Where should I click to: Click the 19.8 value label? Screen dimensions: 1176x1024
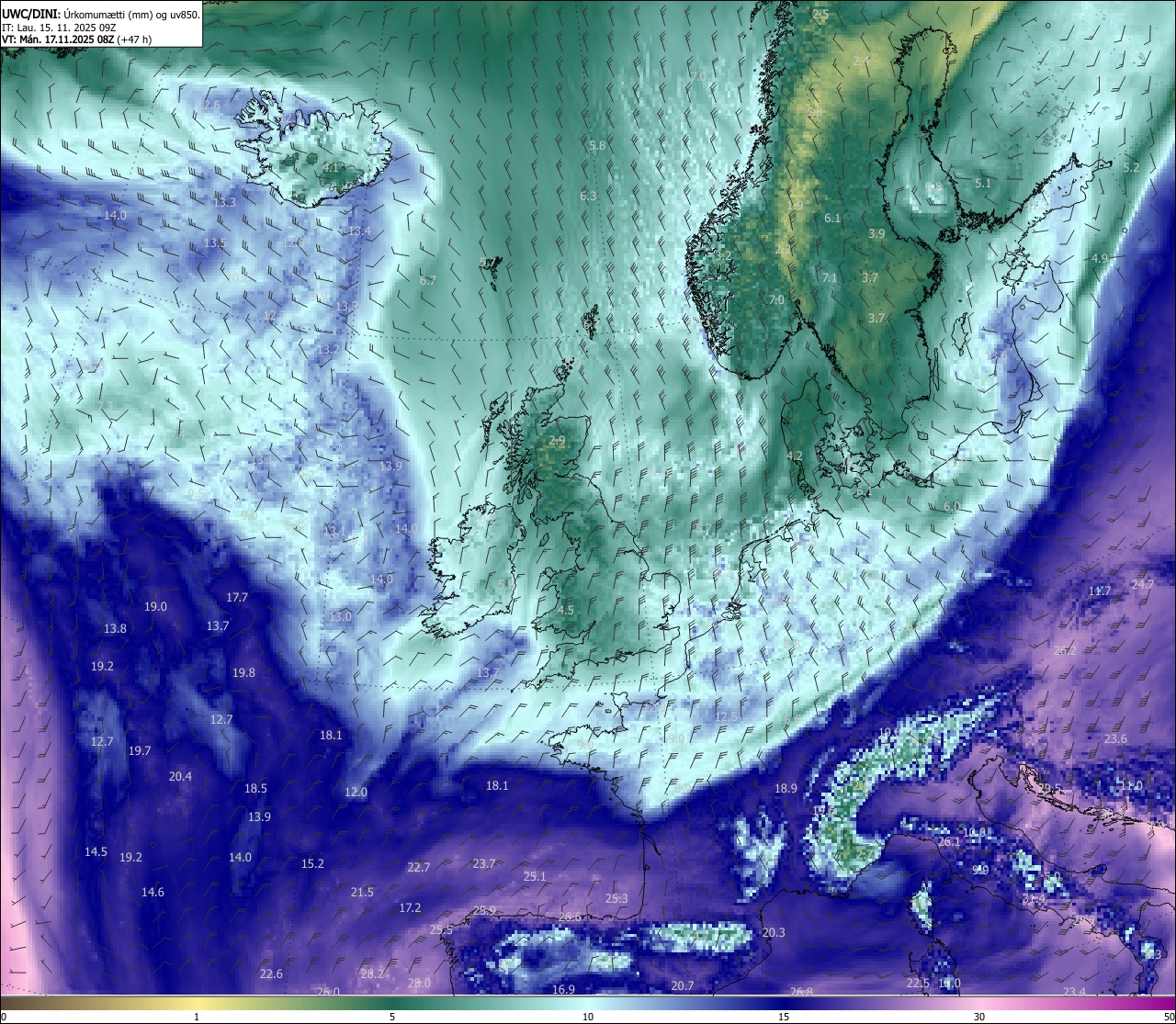pos(243,673)
